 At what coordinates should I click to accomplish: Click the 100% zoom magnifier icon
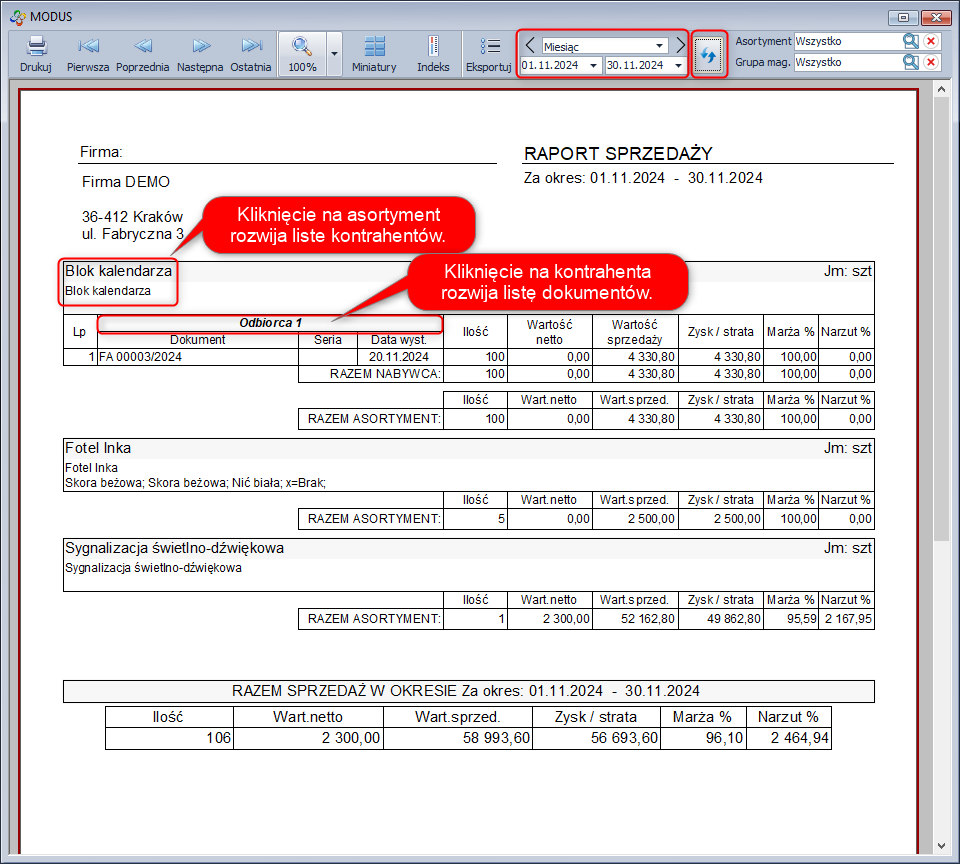click(301, 47)
